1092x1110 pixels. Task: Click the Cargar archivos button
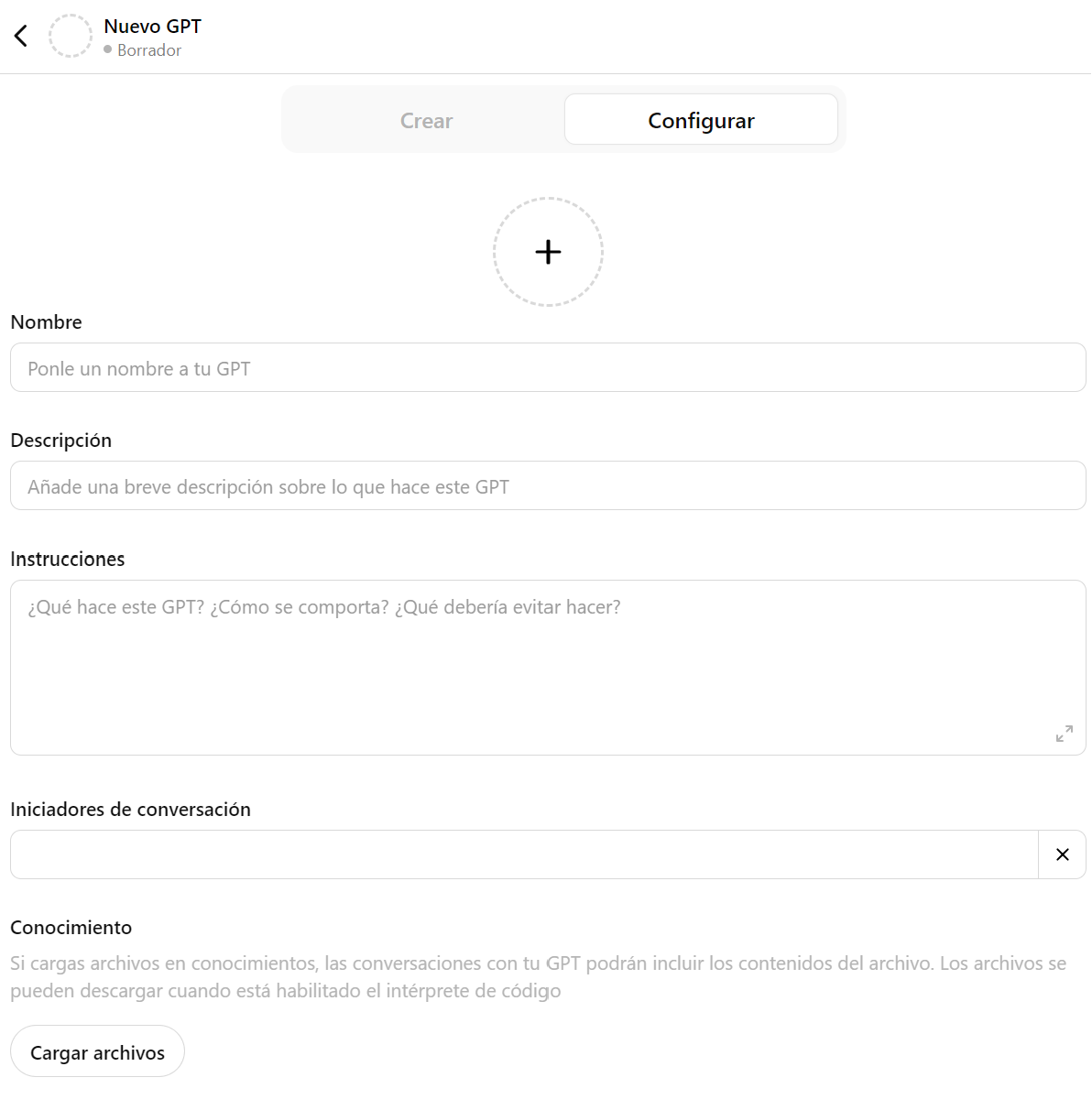pyautogui.click(x=96, y=1050)
